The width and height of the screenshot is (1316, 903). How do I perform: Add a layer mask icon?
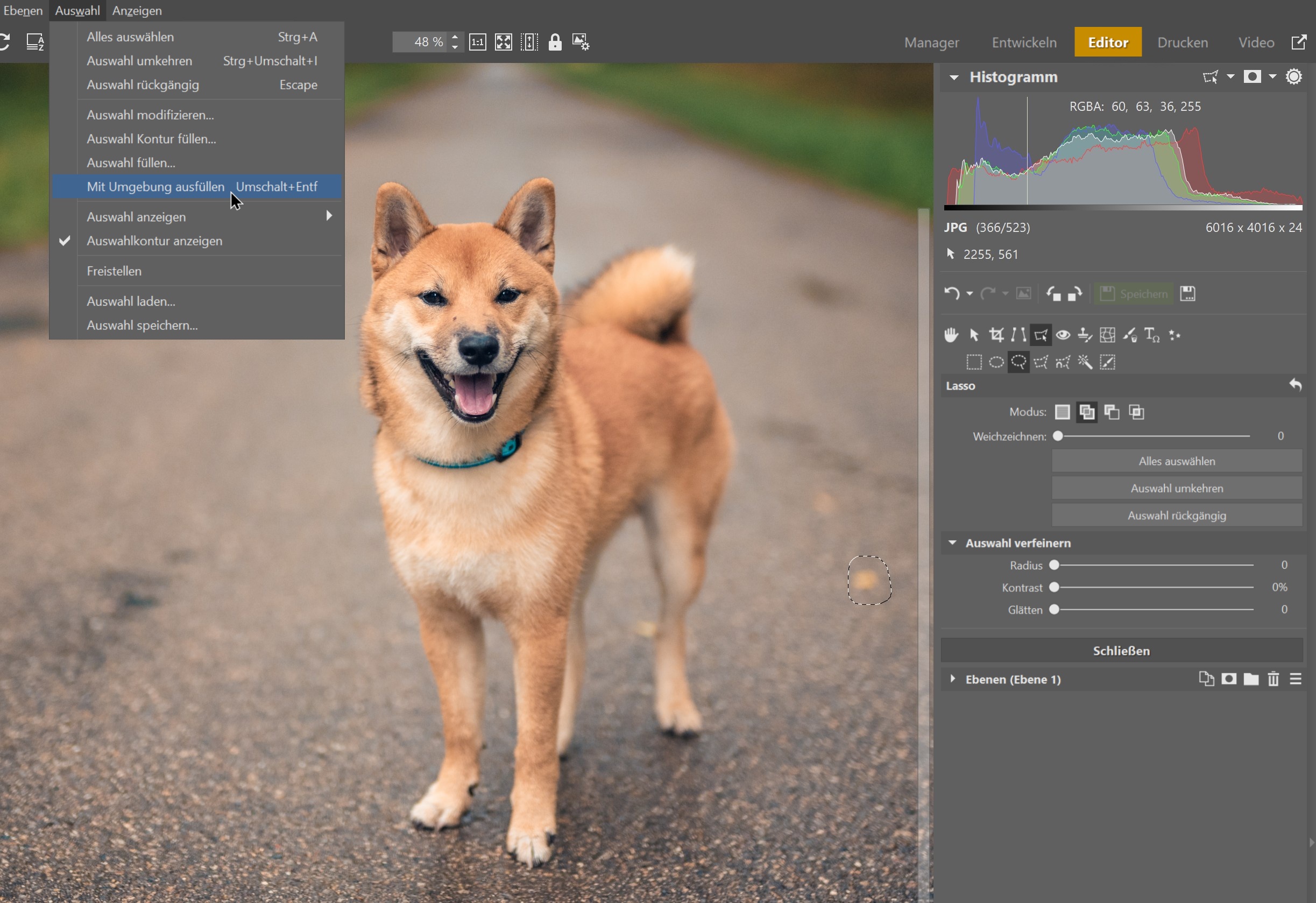pos(1228,679)
